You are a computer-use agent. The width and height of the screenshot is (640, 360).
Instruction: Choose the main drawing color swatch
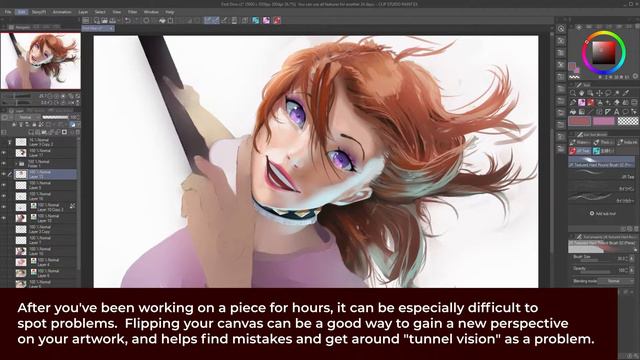[x=580, y=121]
